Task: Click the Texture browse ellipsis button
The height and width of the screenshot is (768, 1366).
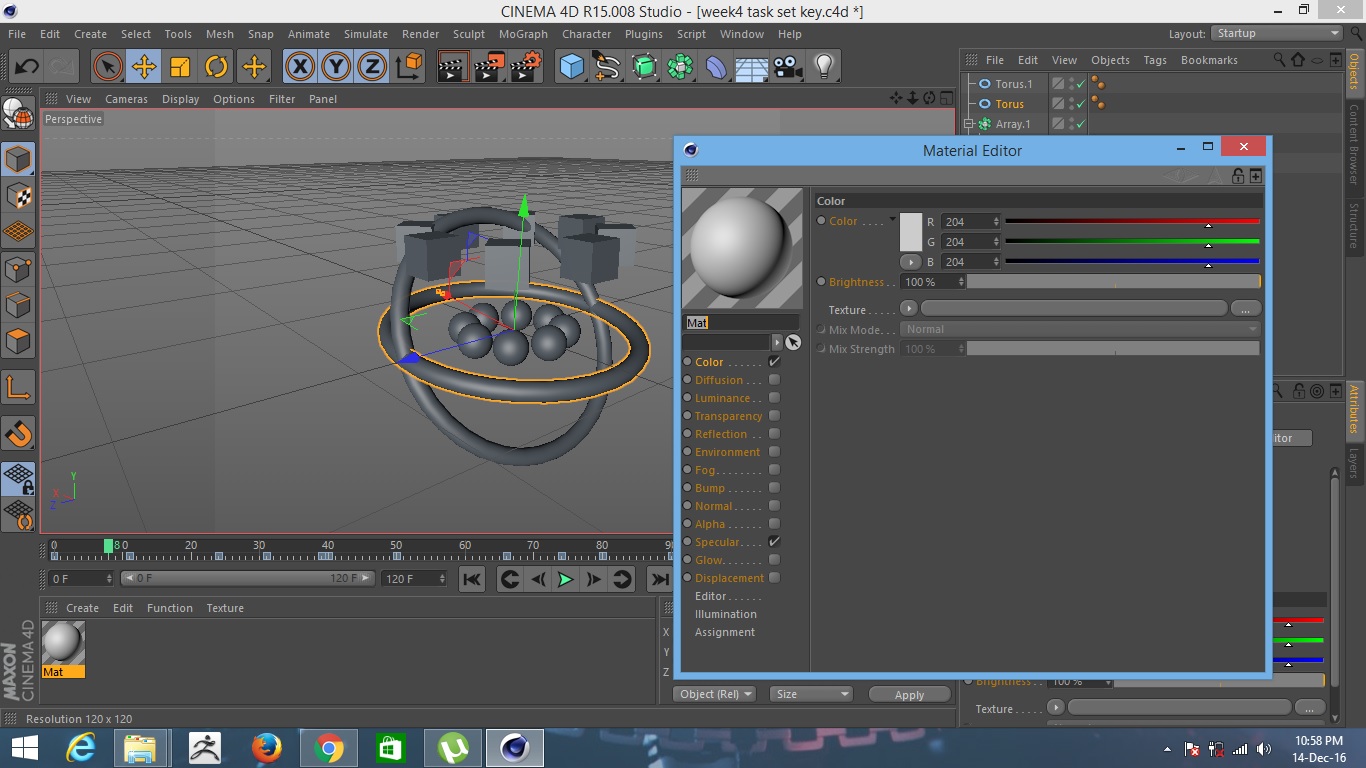Action: click(1246, 309)
